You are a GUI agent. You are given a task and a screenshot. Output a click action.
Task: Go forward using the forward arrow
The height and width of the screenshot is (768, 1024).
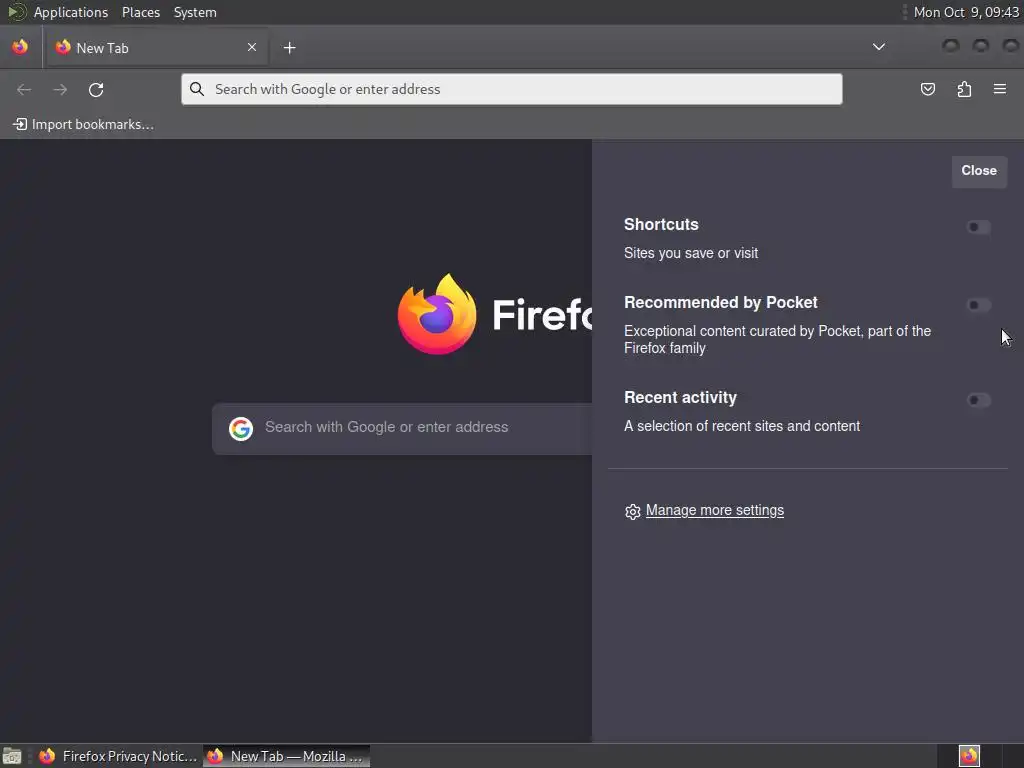60,89
